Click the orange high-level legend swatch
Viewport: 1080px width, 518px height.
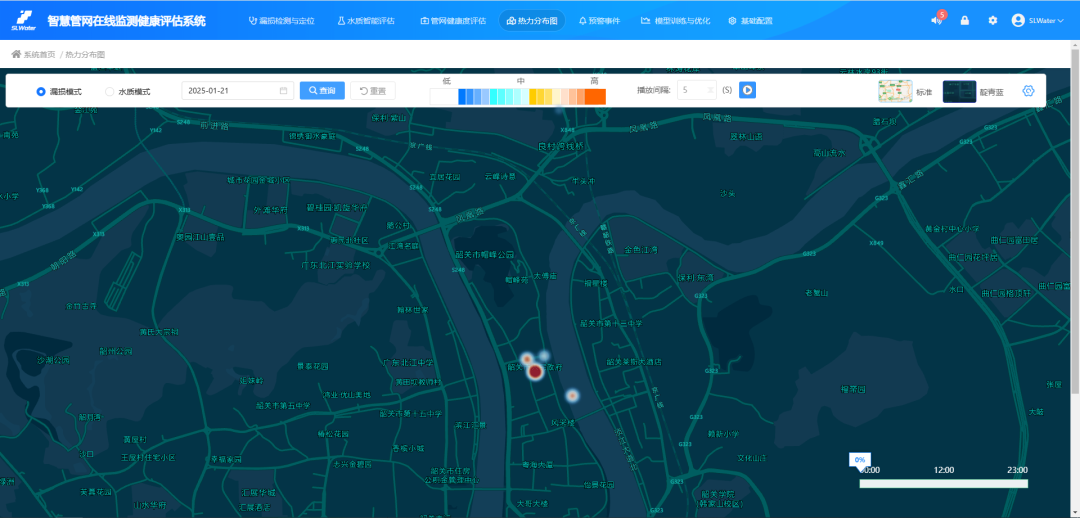coord(595,97)
